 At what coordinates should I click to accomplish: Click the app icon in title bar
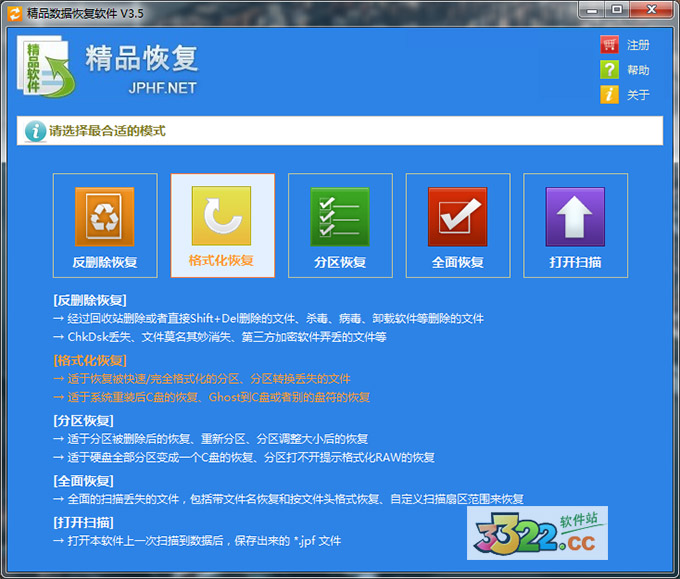(14, 13)
